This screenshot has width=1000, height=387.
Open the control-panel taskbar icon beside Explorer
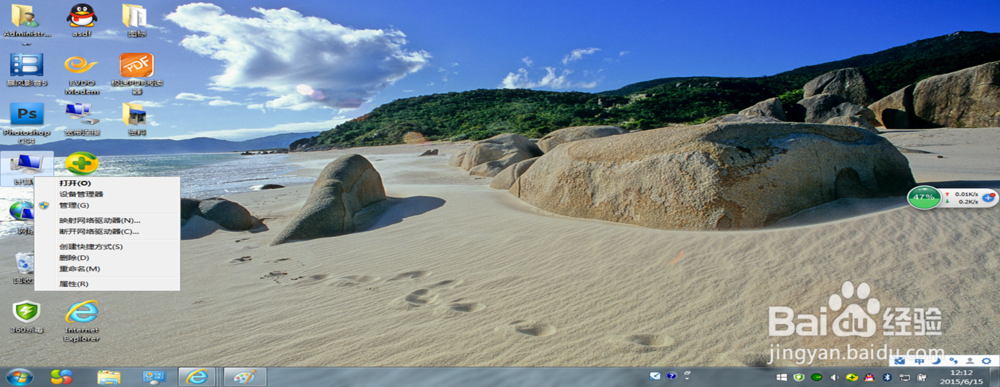154,377
